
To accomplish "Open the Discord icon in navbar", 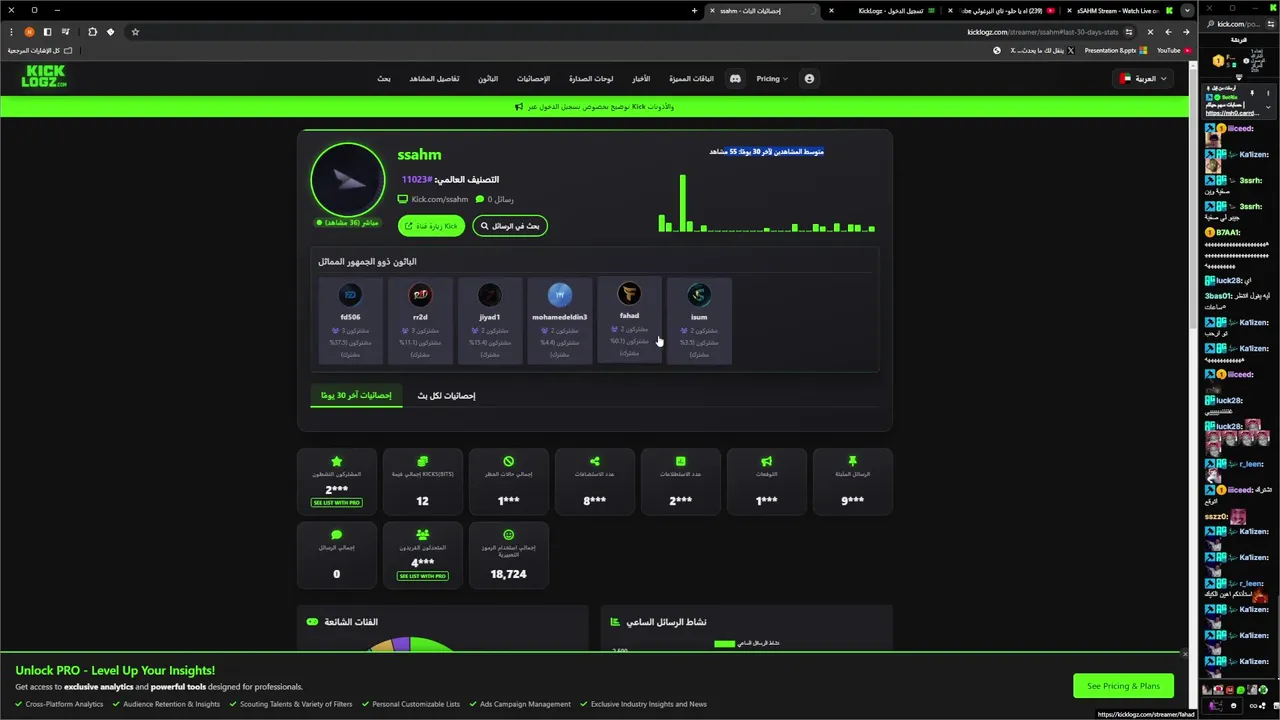I will pyautogui.click(x=735, y=78).
